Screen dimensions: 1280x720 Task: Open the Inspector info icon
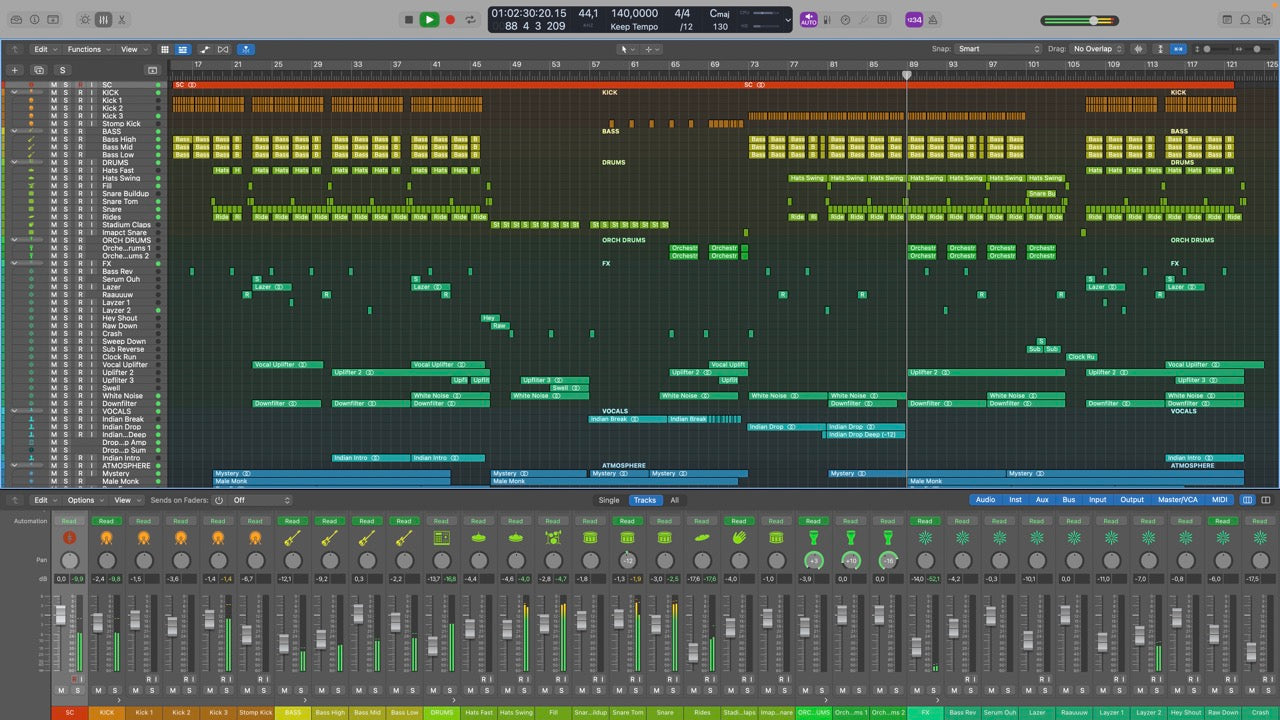(35, 19)
